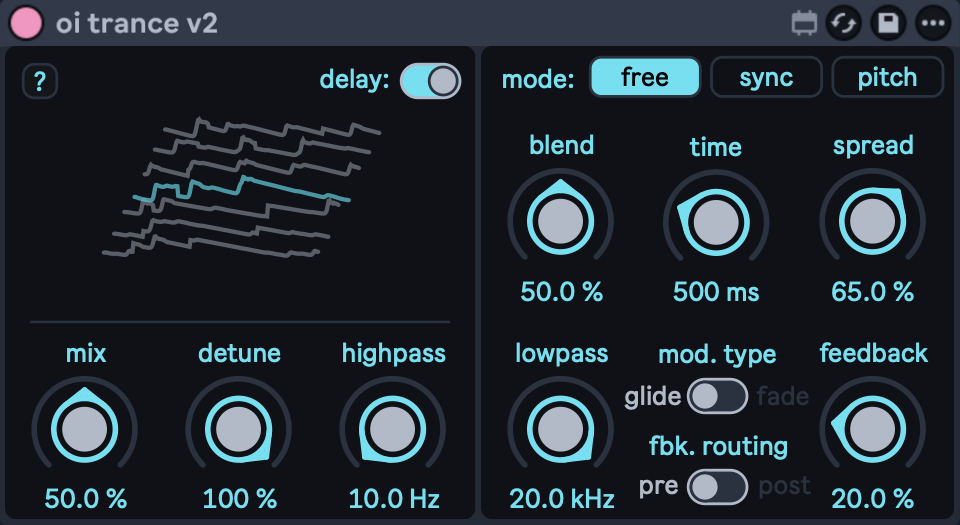The width and height of the screenshot is (960, 525).
Task: Click the 20.0 % feedback value
Action: pyautogui.click(x=873, y=498)
